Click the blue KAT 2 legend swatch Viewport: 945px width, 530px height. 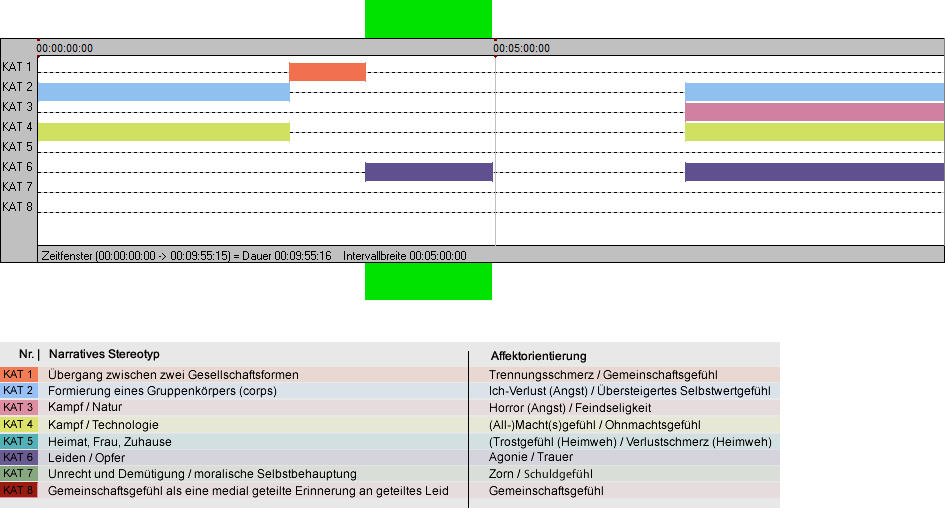tap(19, 391)
